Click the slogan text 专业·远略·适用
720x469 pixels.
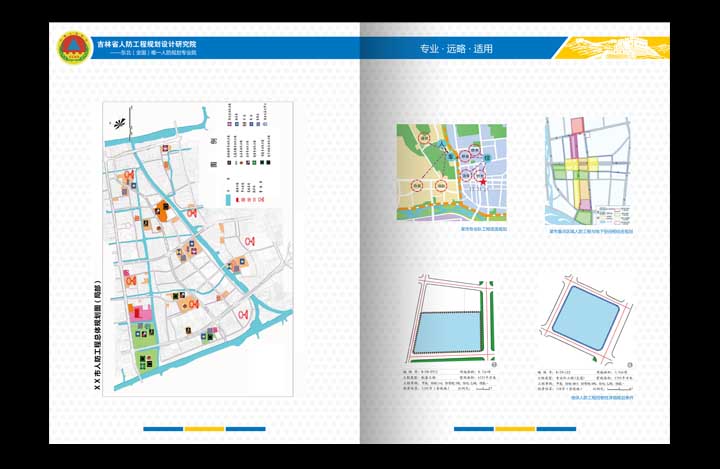456,49
